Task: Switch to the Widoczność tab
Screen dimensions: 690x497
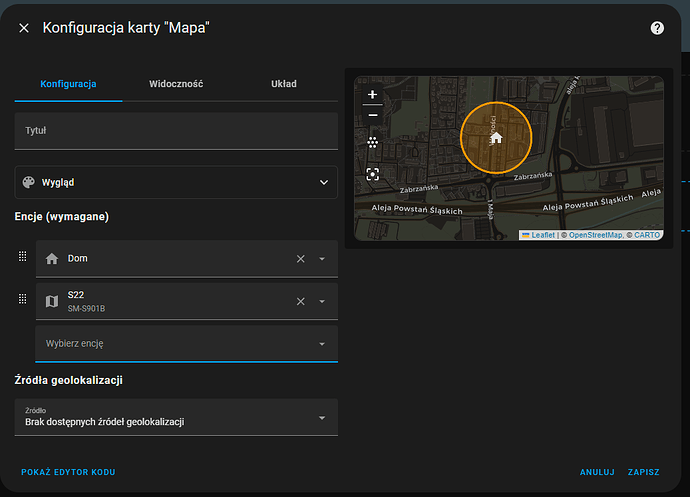Action: pos(176,84)
